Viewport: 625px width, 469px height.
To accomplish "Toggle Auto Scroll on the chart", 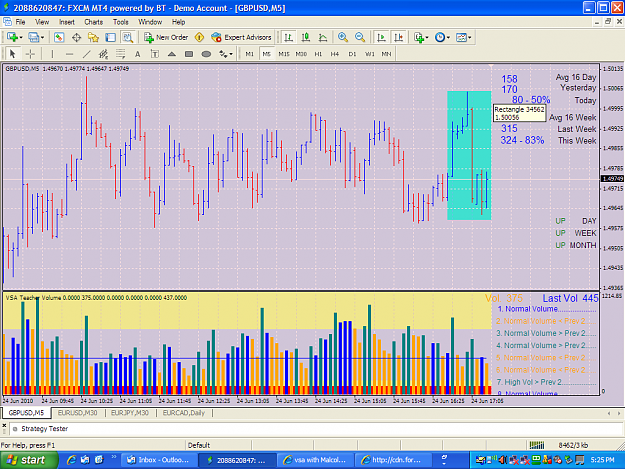I will (381, 37).
